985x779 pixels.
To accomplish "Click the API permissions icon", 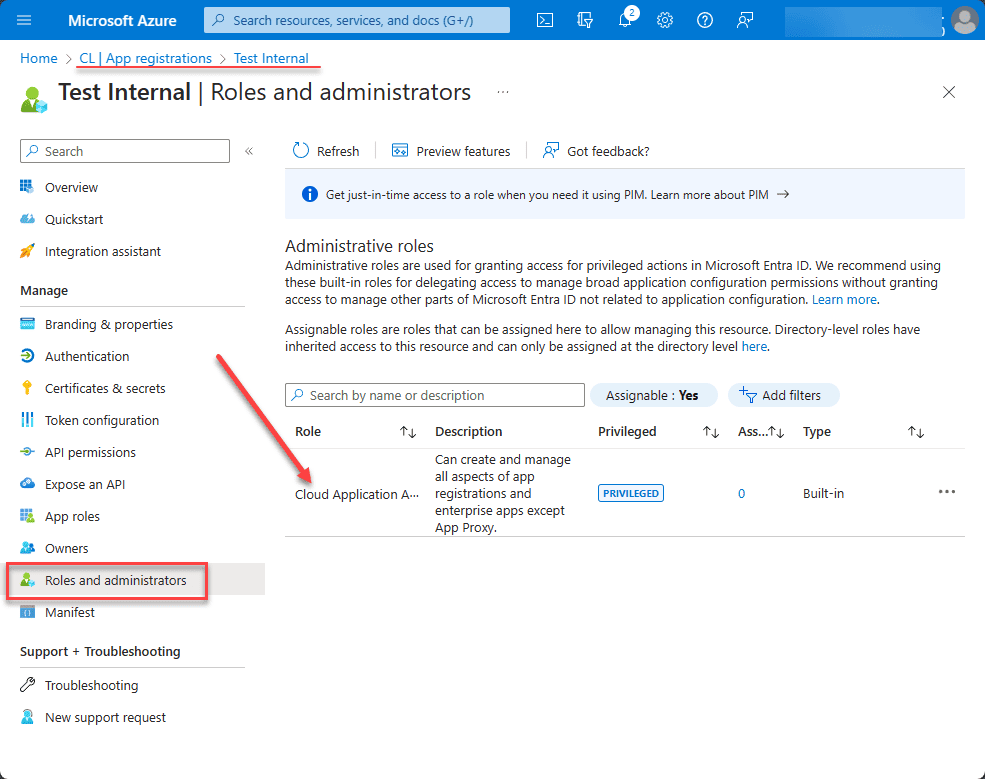I will (27, 452).
